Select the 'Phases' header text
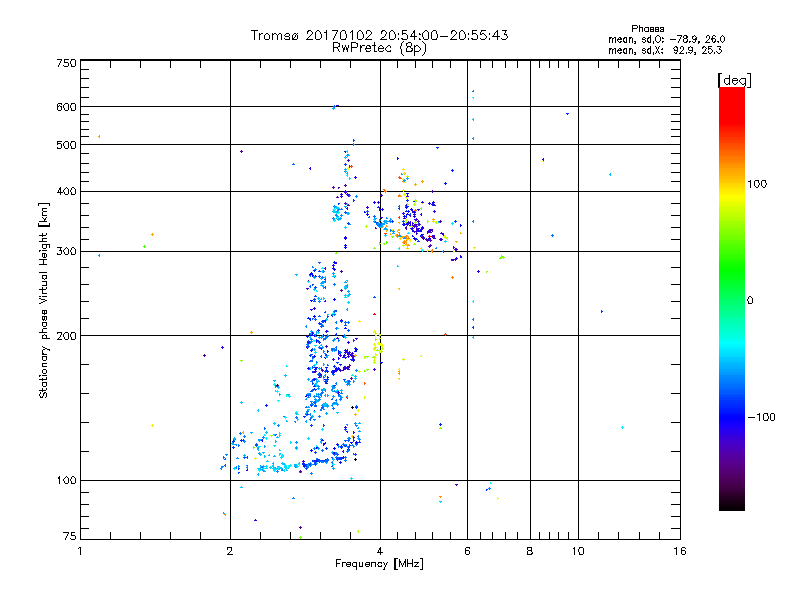Viewport: 800px width, 600px height. [647, 29]
